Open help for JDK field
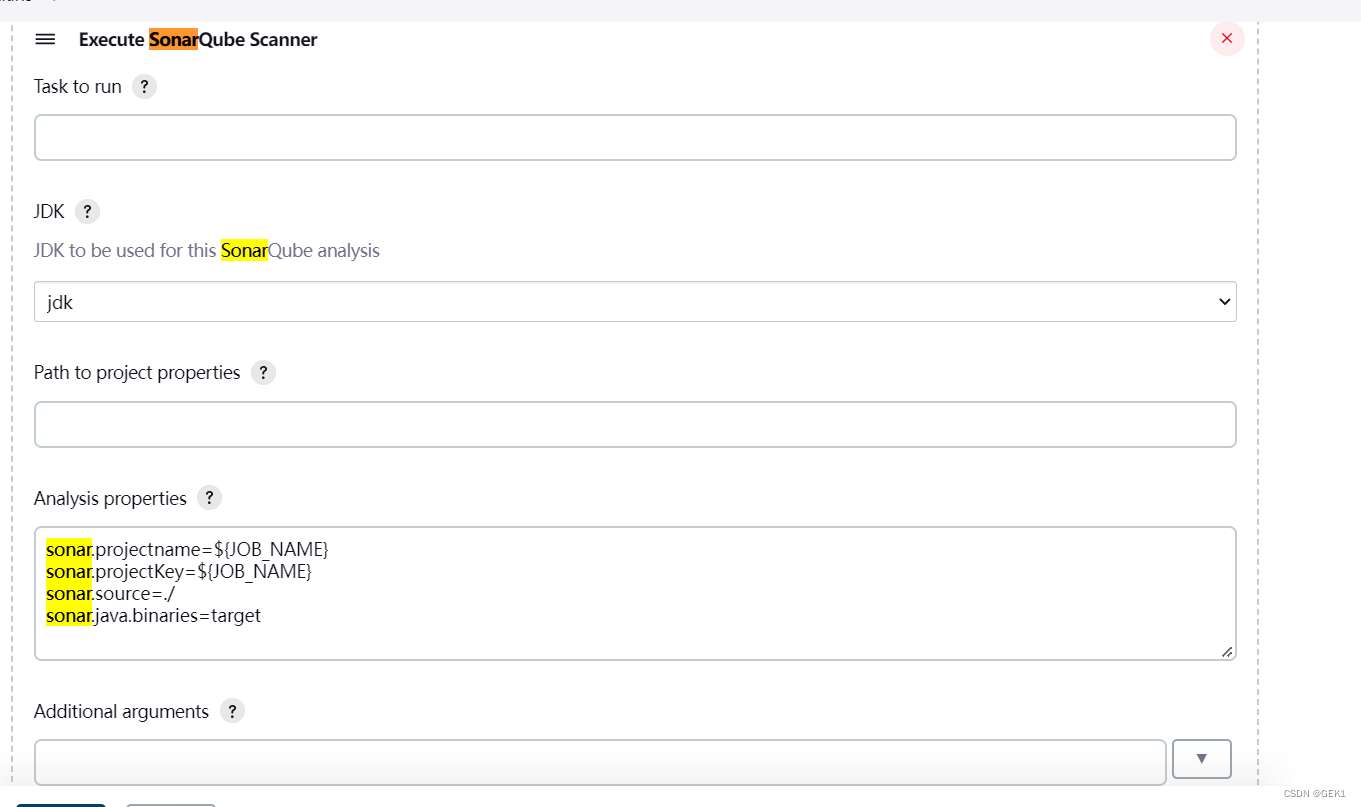The image size is (1361, 807). (87, 212)
